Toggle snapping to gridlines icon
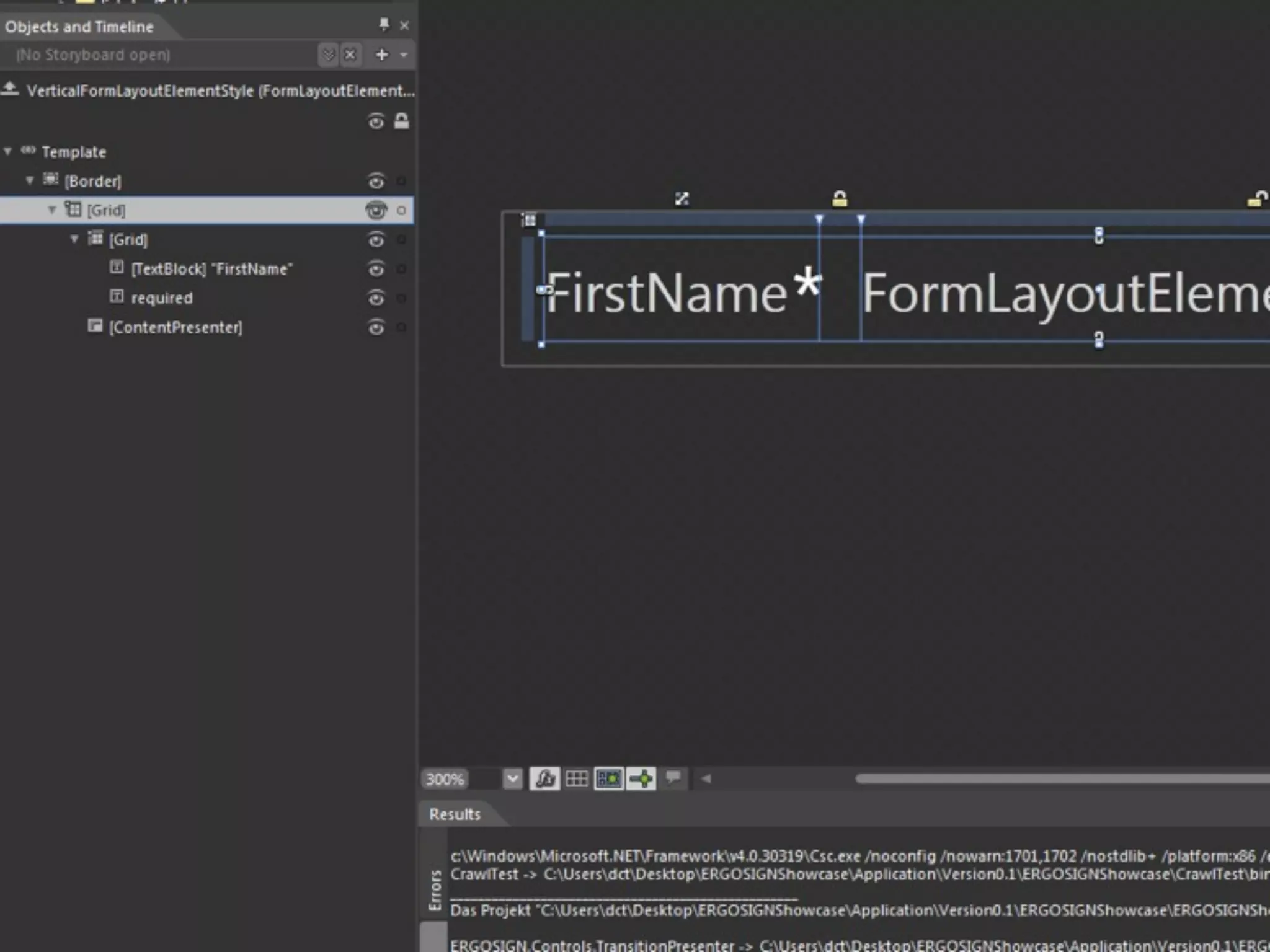This screenshot has width=1270, height=952. [608, 778]
